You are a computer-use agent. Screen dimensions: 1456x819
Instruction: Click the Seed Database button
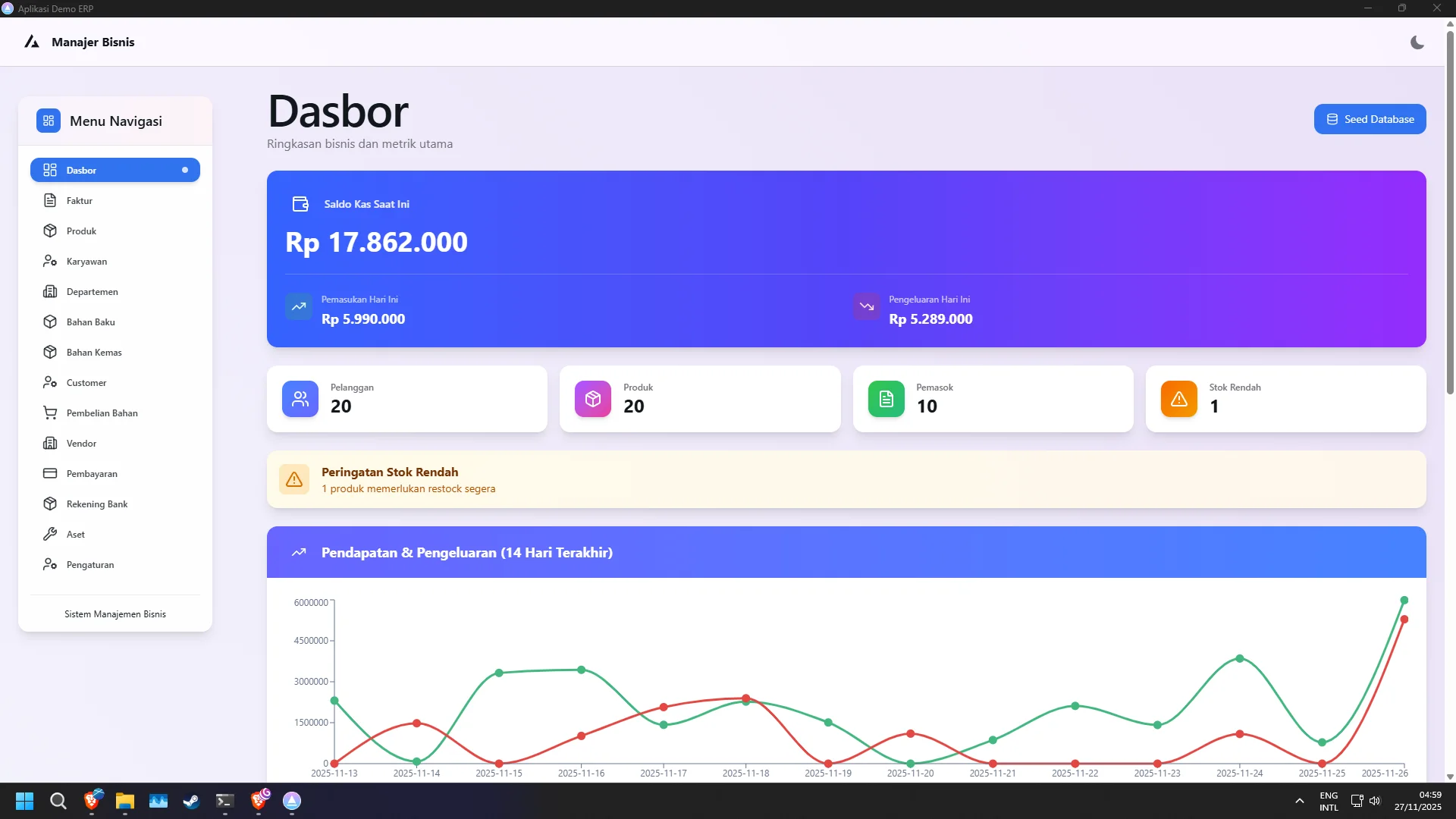[x=1370, y=119]
